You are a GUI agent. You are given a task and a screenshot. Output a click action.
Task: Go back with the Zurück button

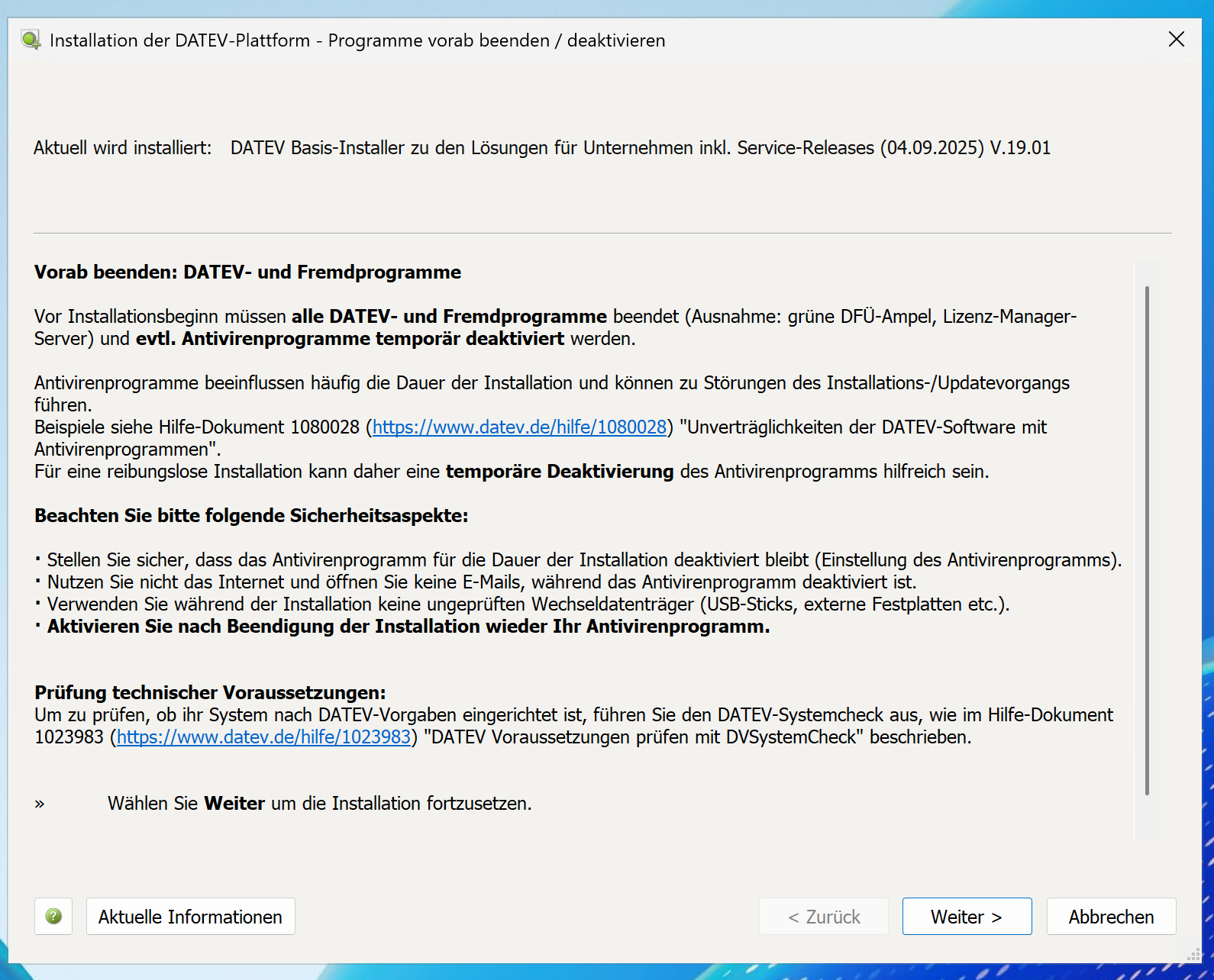click(824, 916)
